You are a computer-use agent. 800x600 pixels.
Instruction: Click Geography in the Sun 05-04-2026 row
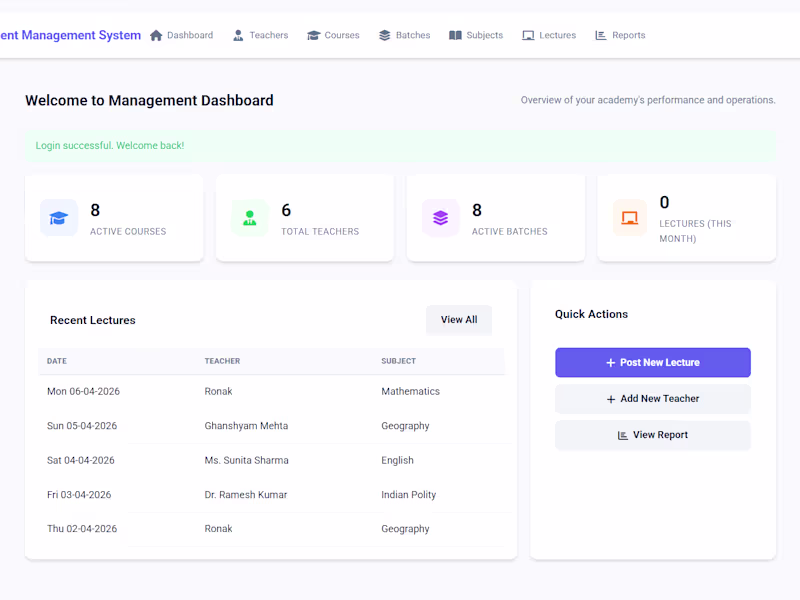405,426
